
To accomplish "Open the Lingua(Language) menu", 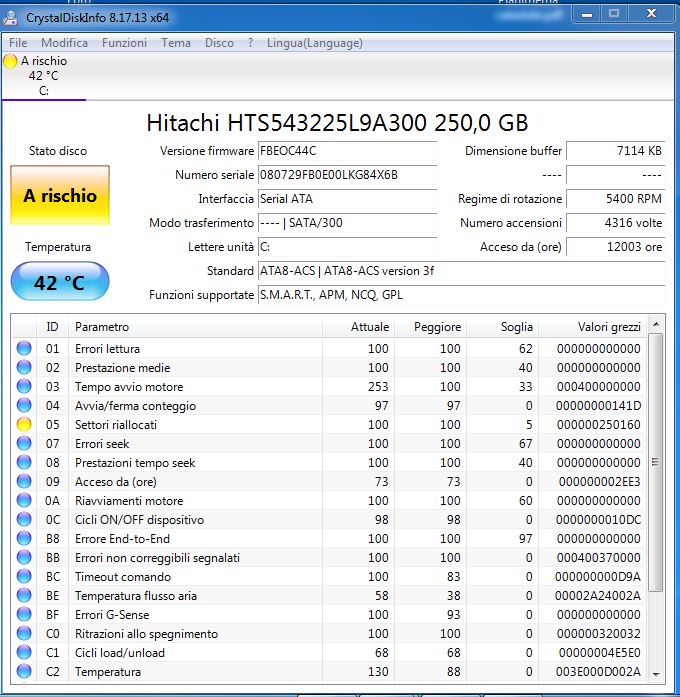I will [x=315, y=43].
